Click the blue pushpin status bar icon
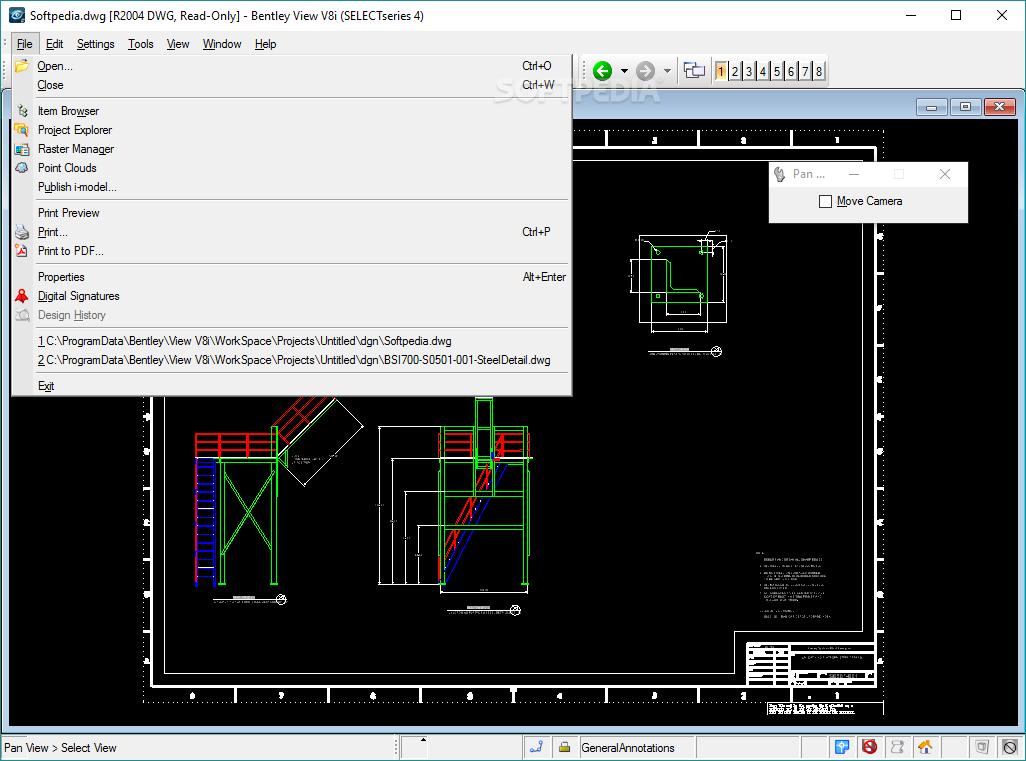Viewport: 1026px width, 761px height. click(x=841, y=747)
